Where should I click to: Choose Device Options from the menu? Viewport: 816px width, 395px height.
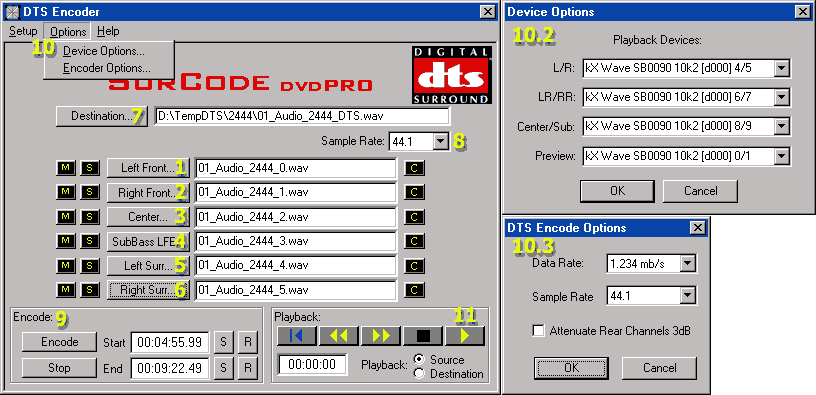pyautogui.click(x=104, y=51)
